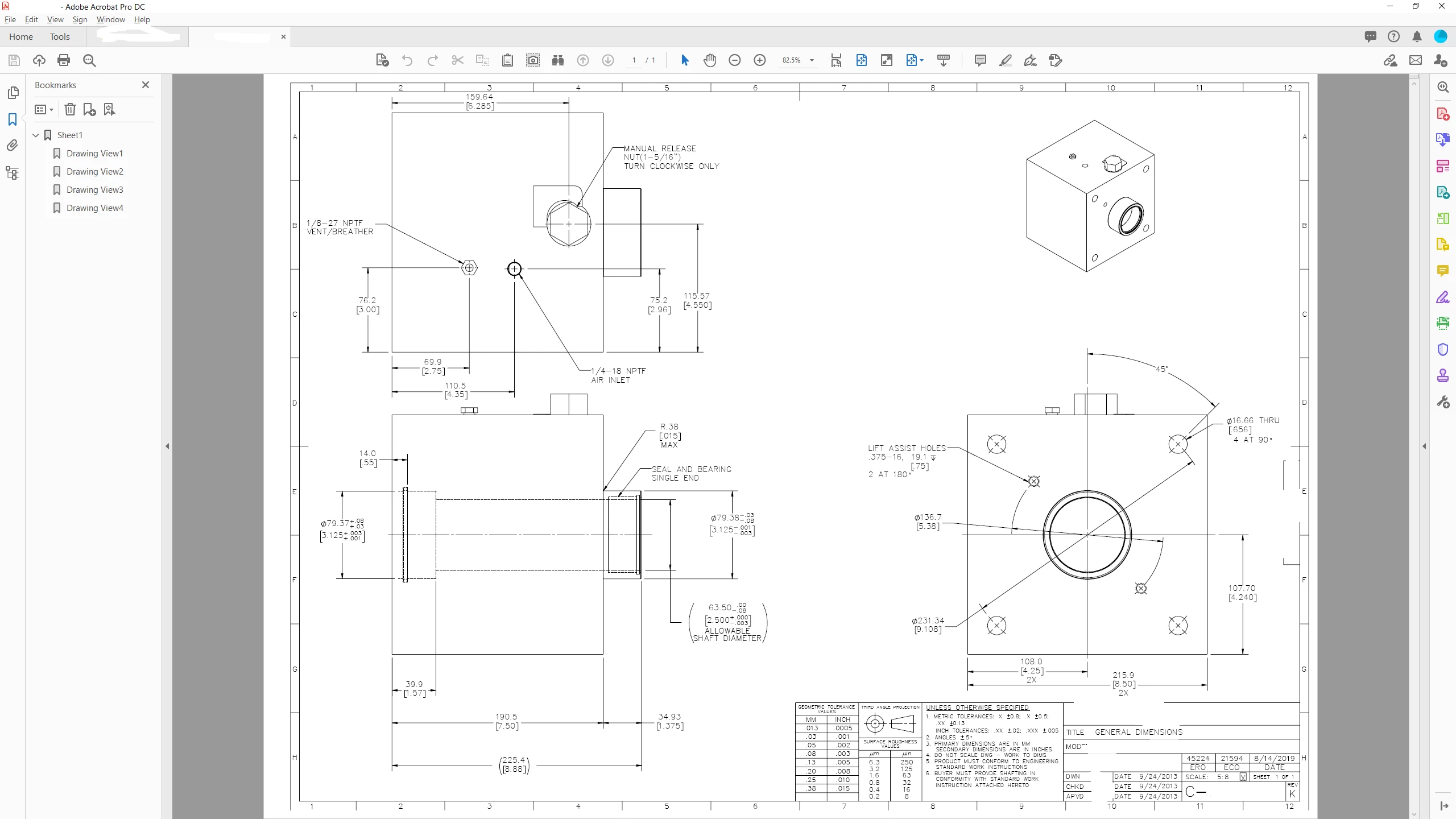Screen dimensions: 1456x819
Task: Switch to the Tools tab
Action: point(60,37)
